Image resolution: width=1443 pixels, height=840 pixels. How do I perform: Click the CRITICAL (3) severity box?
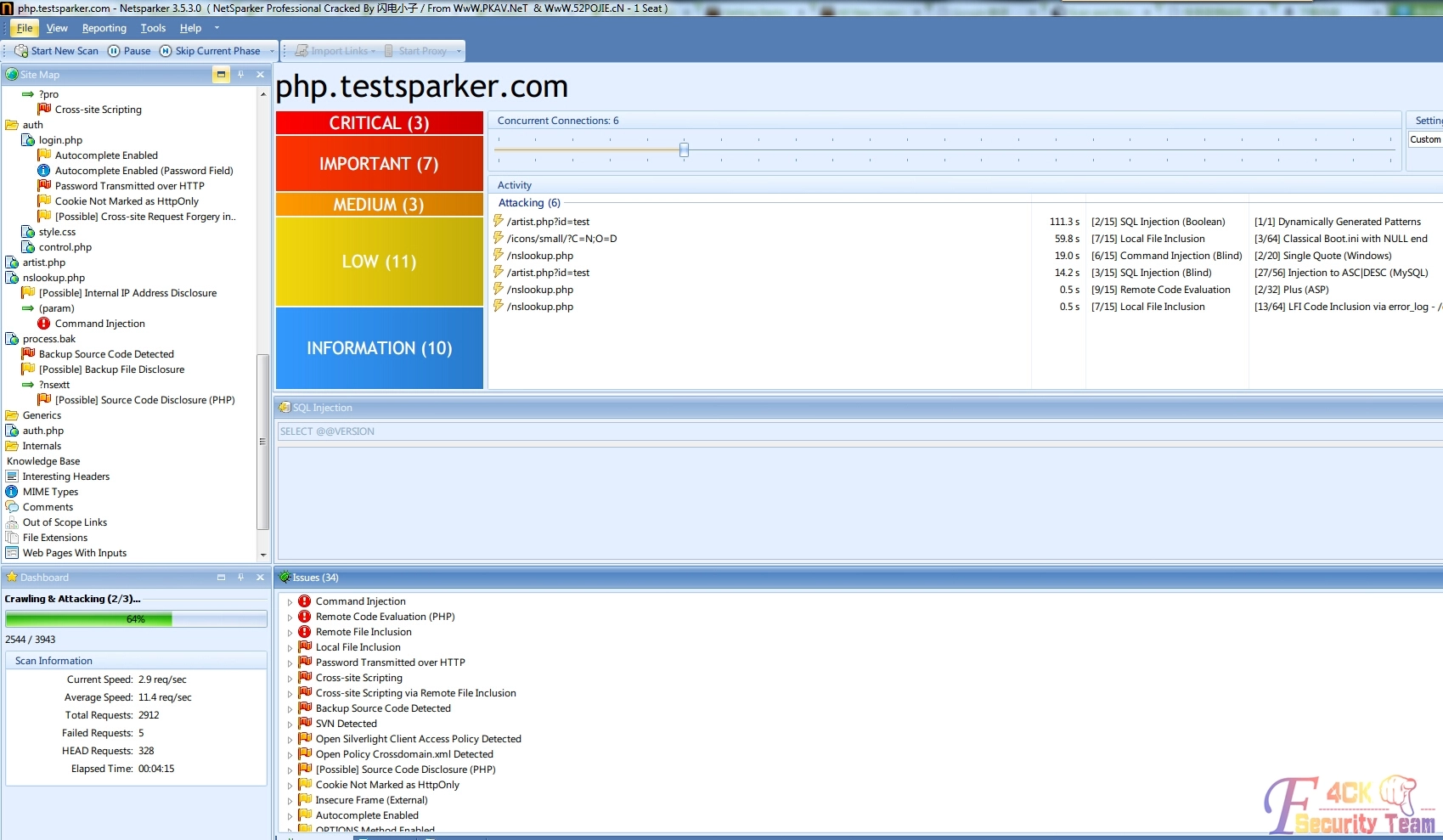(379, 122)
